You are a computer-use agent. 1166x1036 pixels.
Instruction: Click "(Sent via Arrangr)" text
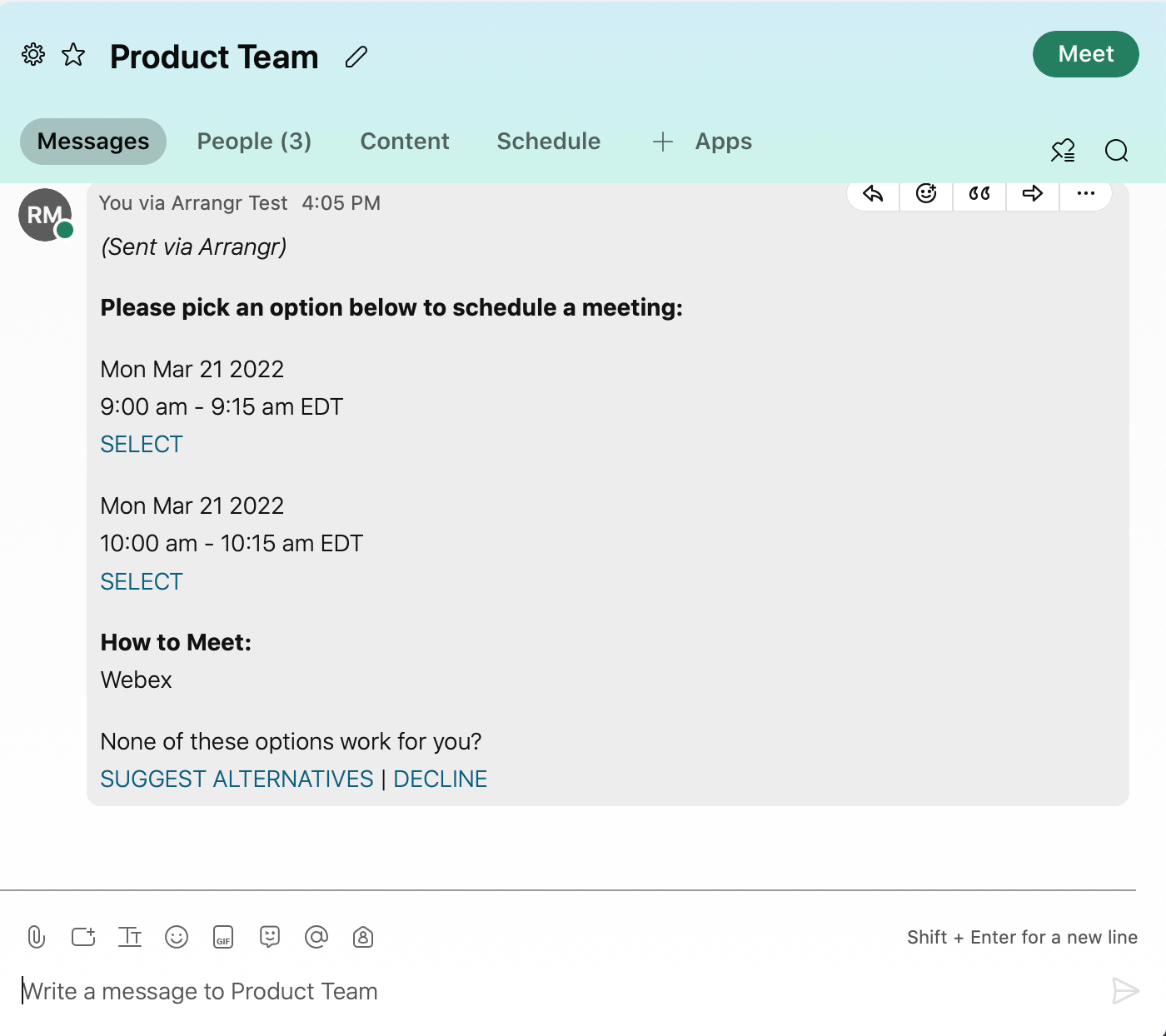coord(194,247)
